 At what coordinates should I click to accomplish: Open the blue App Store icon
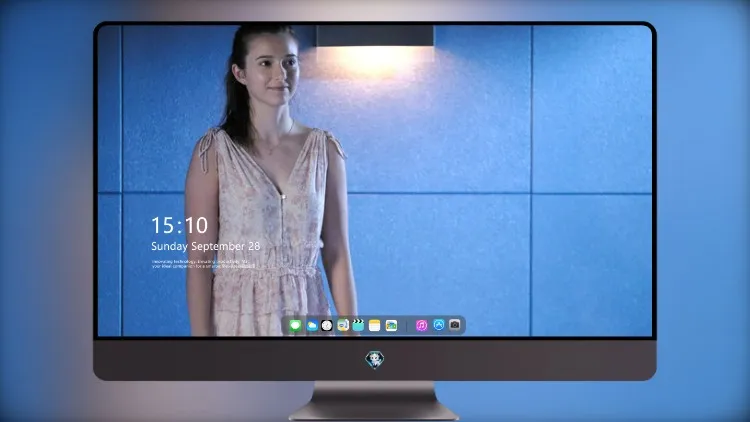tap(439, 325)
